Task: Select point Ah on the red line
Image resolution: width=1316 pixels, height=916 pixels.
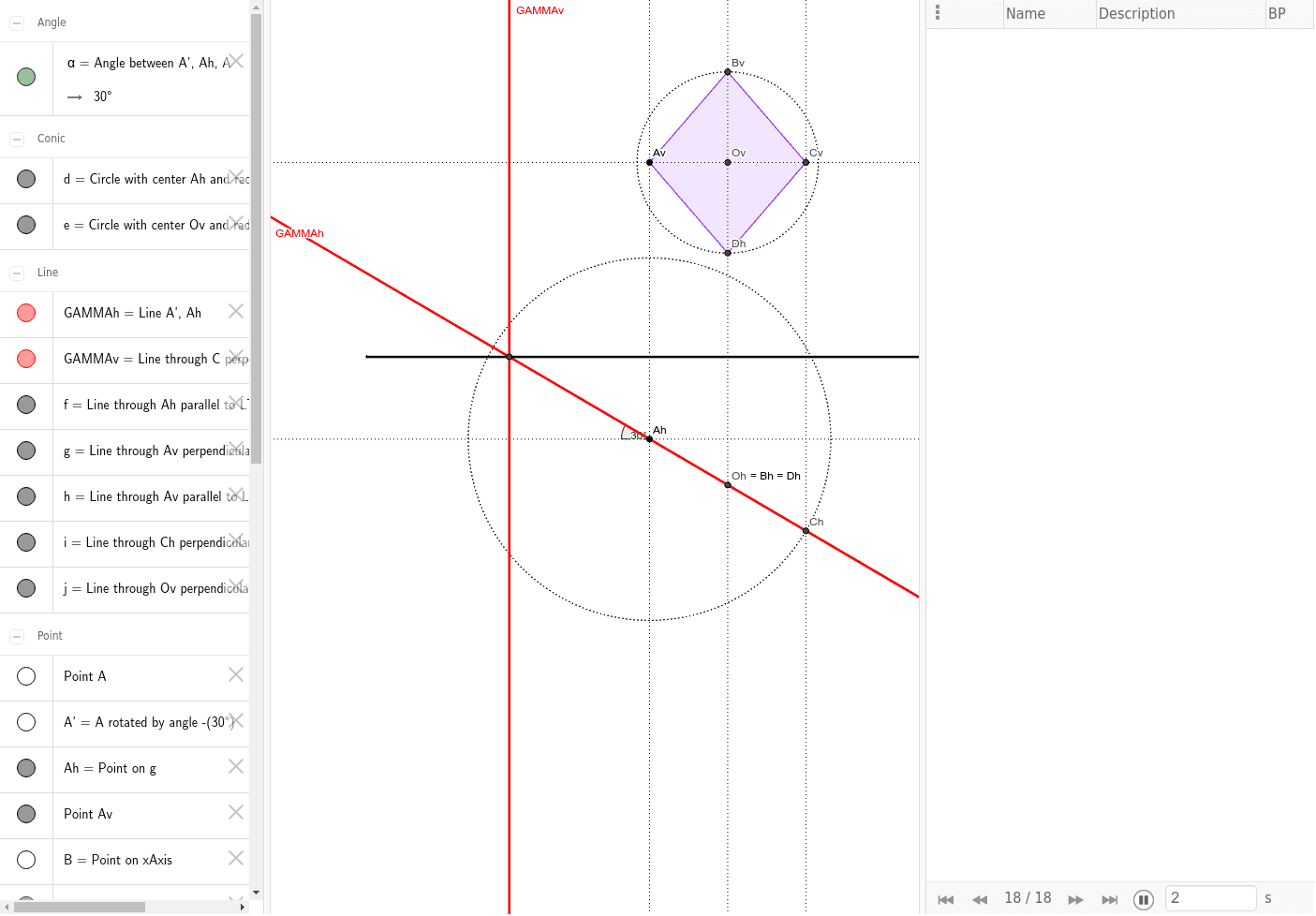Action: (x=650, y=438)
